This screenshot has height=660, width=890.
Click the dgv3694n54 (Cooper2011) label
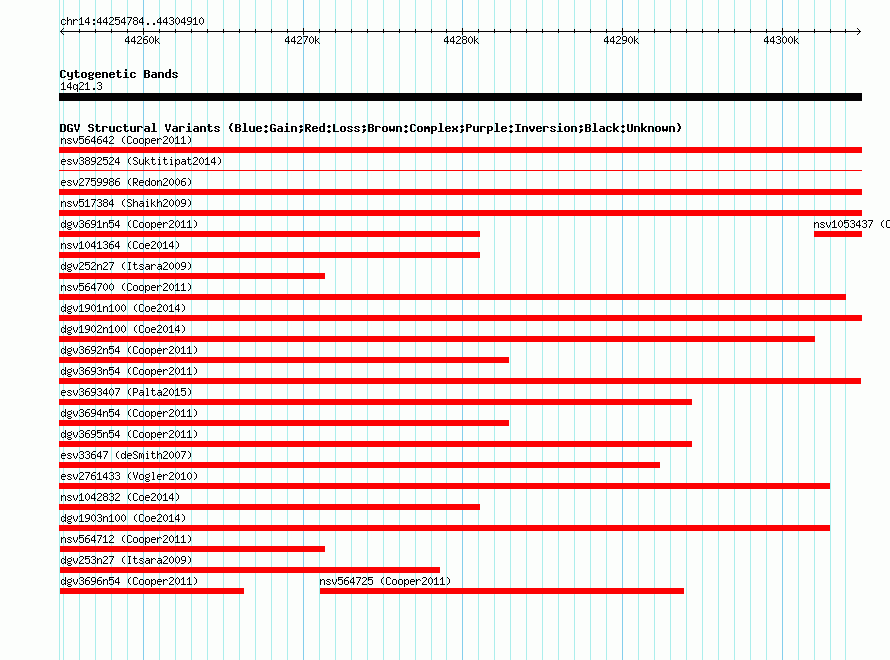tap(129, 413)
